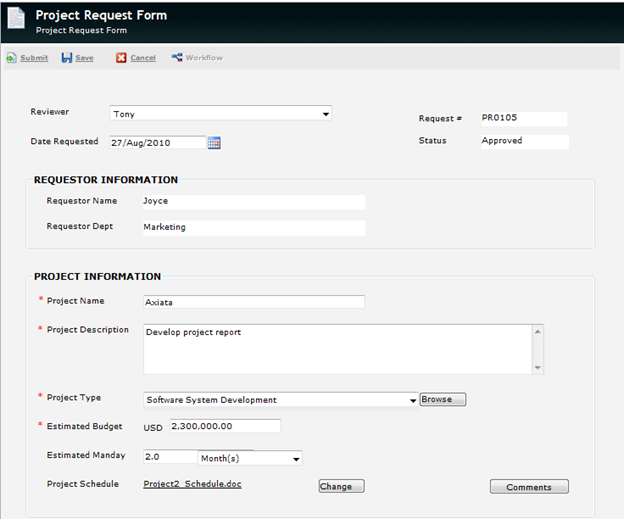Click the Reviewer label
The height and width of the screenshot is (520, 624).
[50, 112]
